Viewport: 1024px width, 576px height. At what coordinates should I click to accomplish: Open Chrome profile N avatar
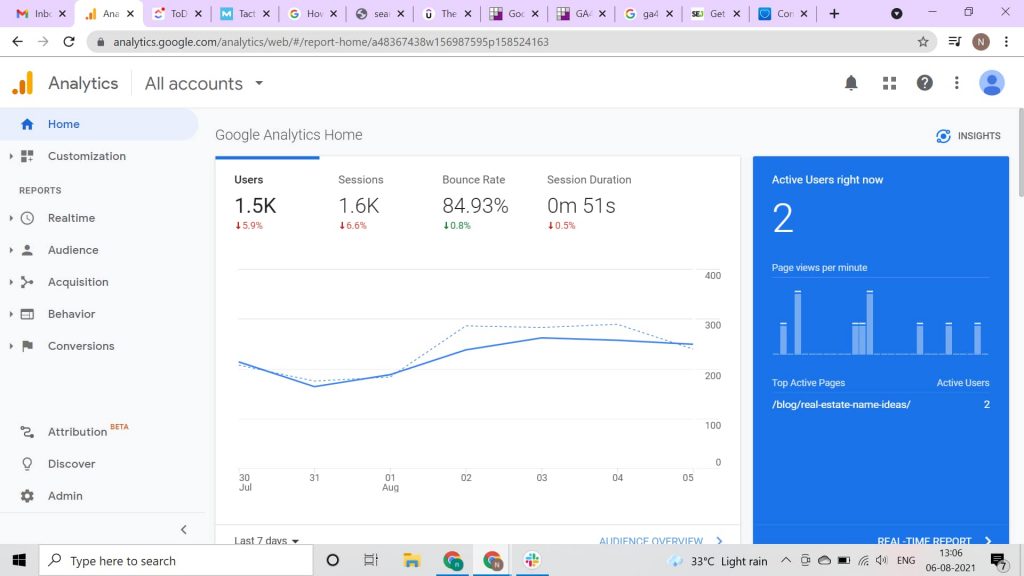[980, 42]
